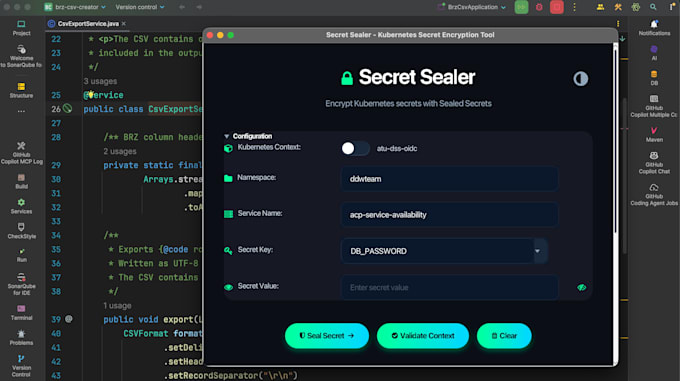680x381 pixels.
Task: Navigate back with toolbar arrow
Action: [182, 7]
